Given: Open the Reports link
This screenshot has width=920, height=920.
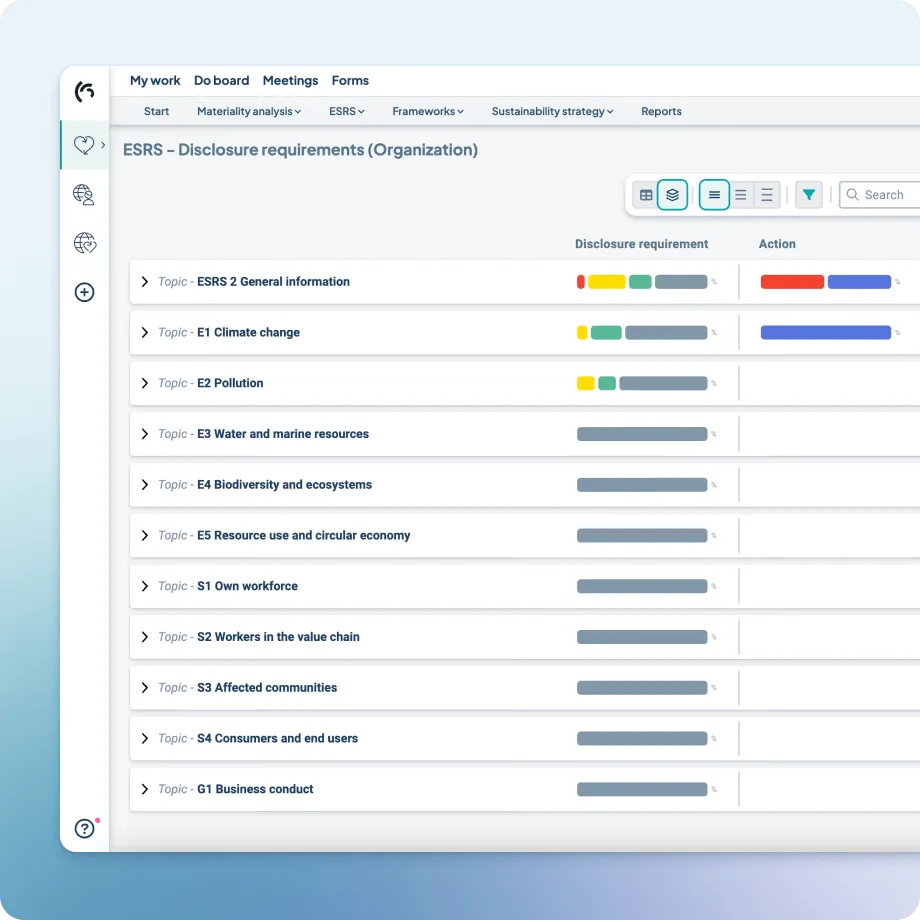Looking at the screenshot, I should 661,112.
